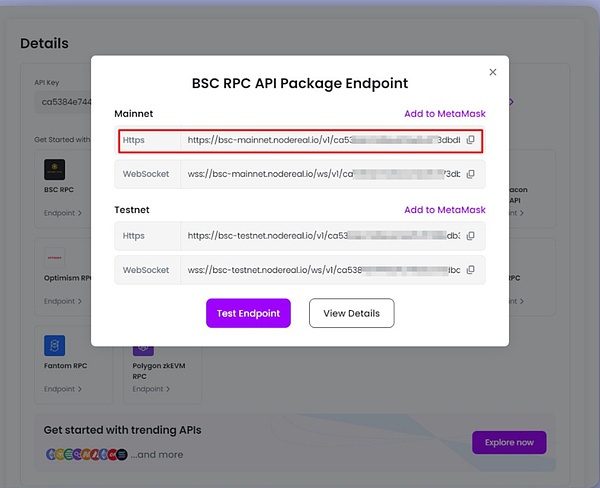
Task: Expand the BSC RPC Endpoint link
Action: [x=63, y=213]
